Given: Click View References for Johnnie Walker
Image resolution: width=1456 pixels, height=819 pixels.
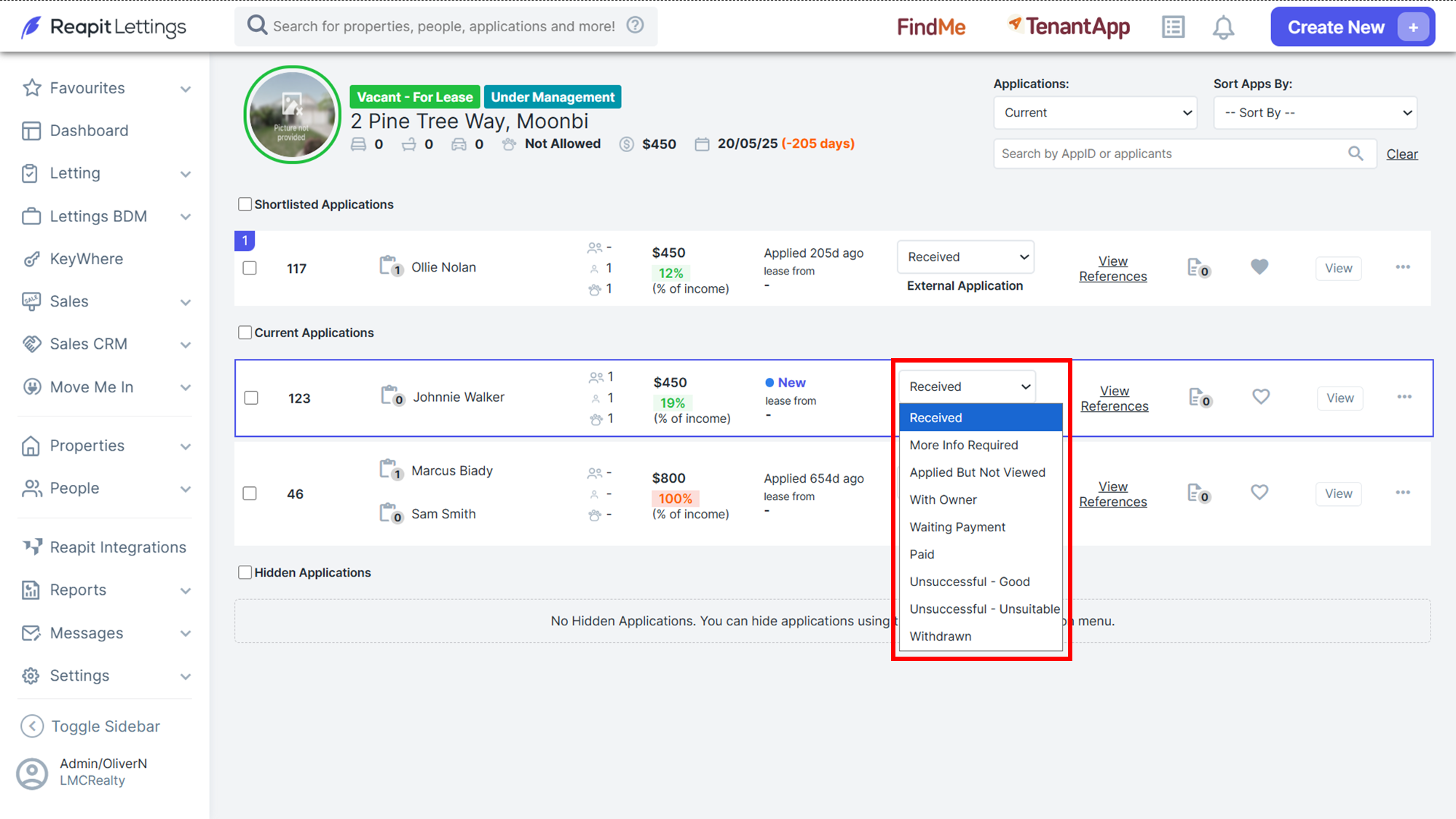Looking at the screenshot, I should coord(1114,398).
